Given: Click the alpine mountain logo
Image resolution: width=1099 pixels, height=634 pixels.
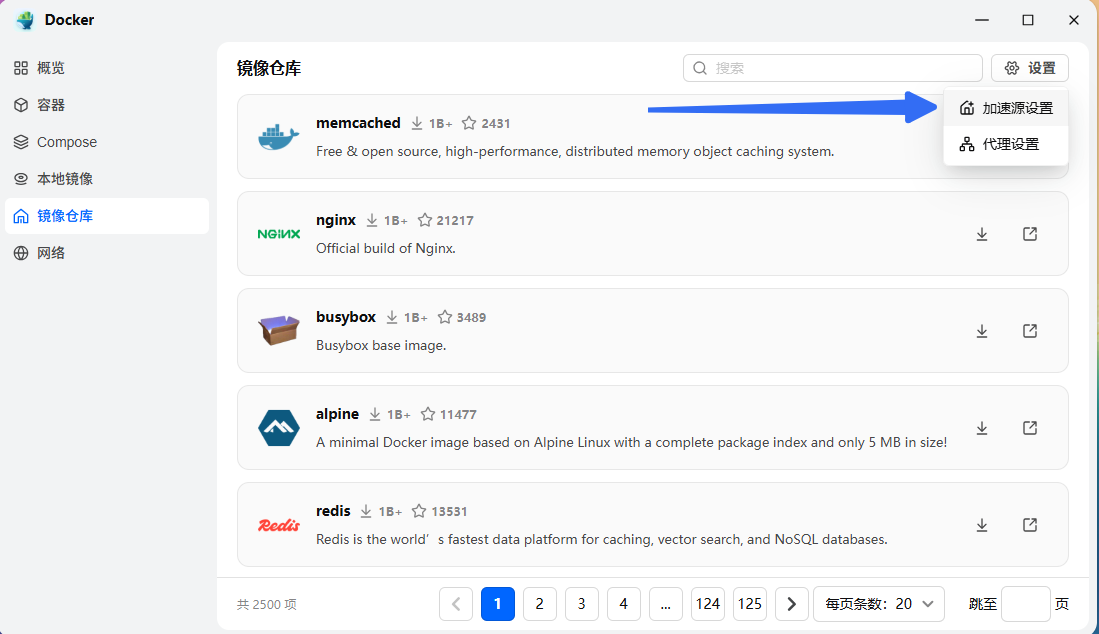Looking at the screenshot, I should pyautogui.click(x=278, y=428).
